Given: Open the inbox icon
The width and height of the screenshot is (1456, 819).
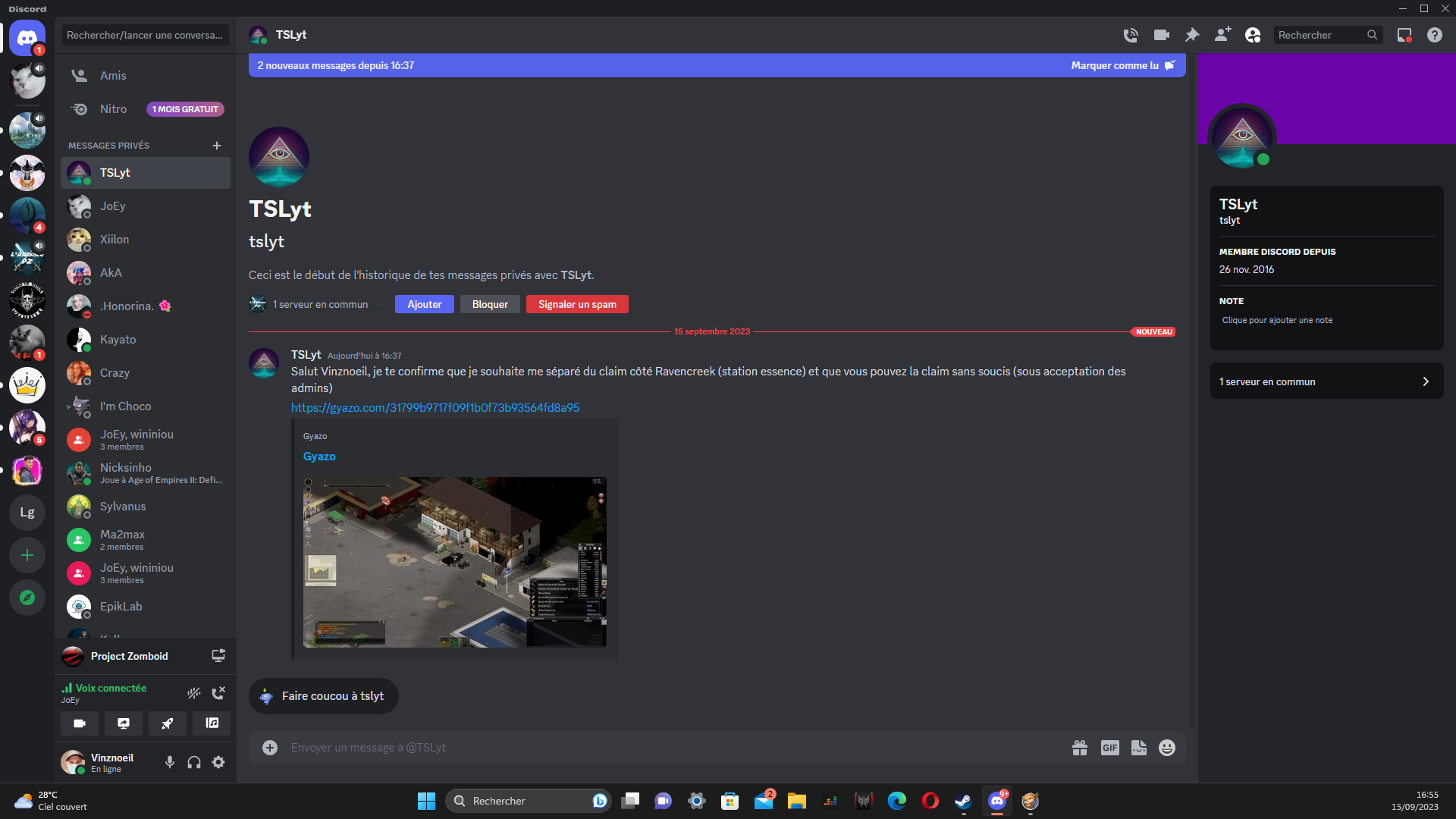Looking at the screenshot, I should (x=1404, y=35).
